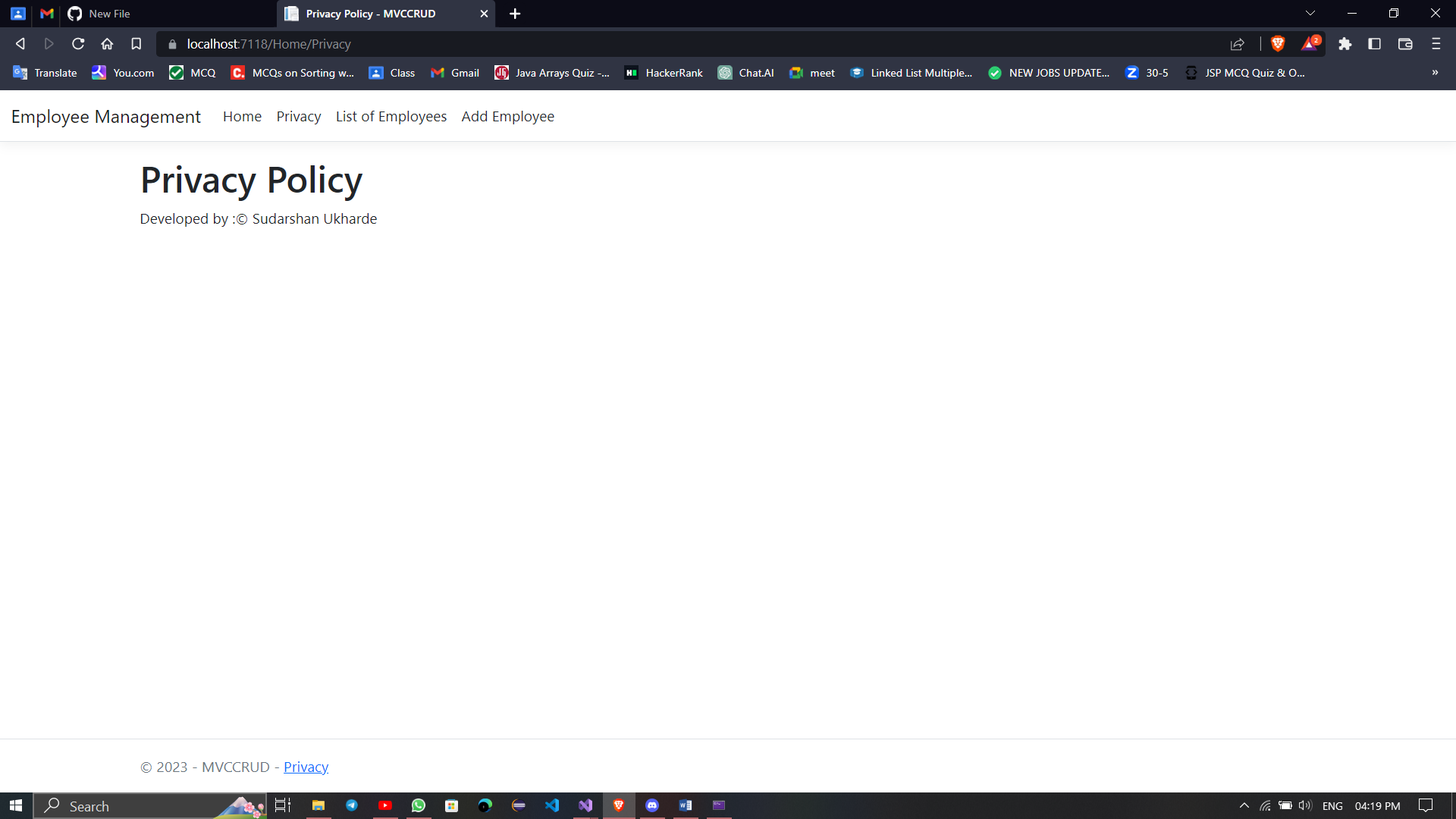1456x819 pixels.
Task: Close the Privacy Policy - MVCCRUD tab
Action: (x=484, y=14)
